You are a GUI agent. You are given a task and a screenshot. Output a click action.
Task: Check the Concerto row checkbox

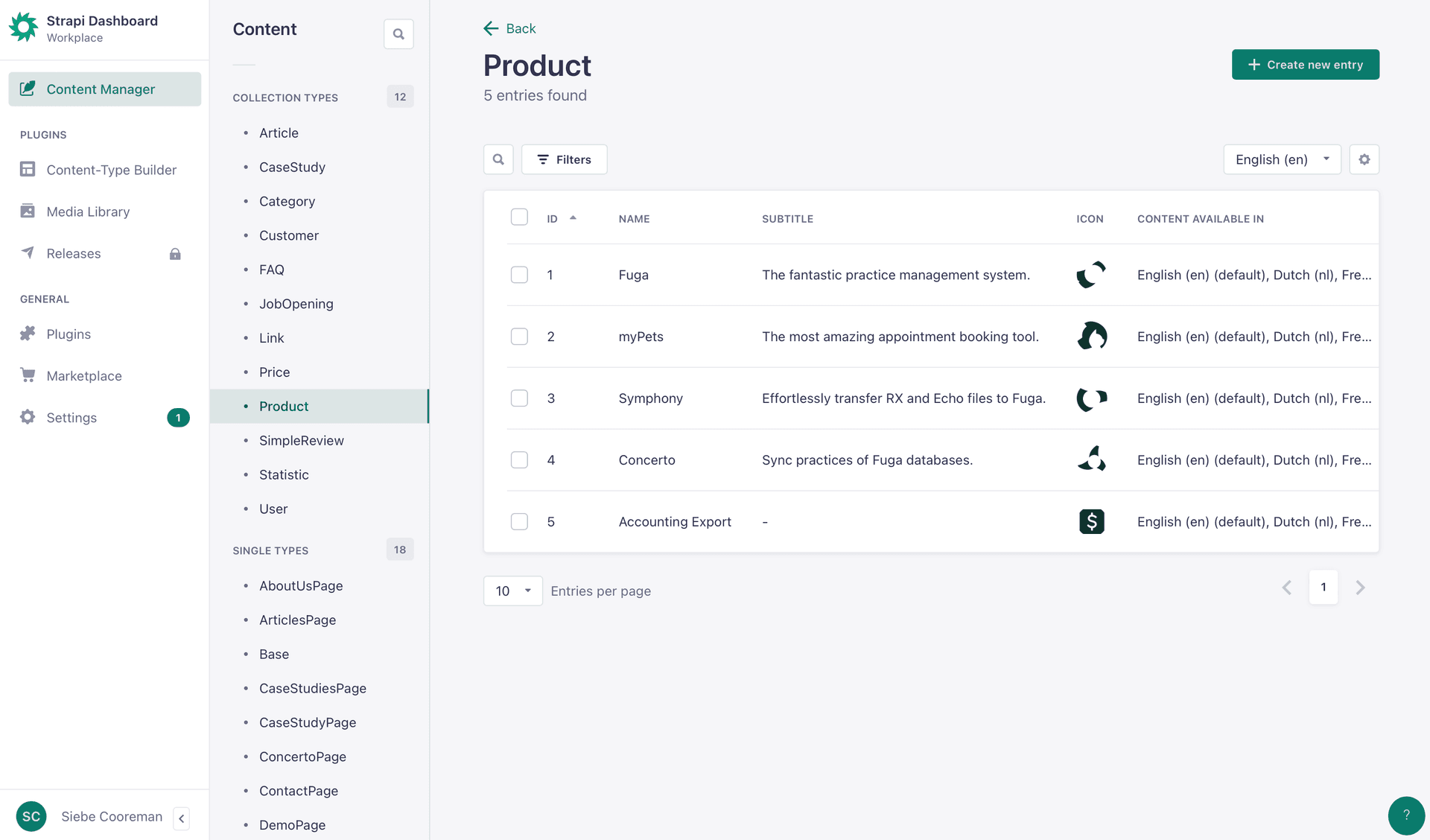(x=519, y=460)
